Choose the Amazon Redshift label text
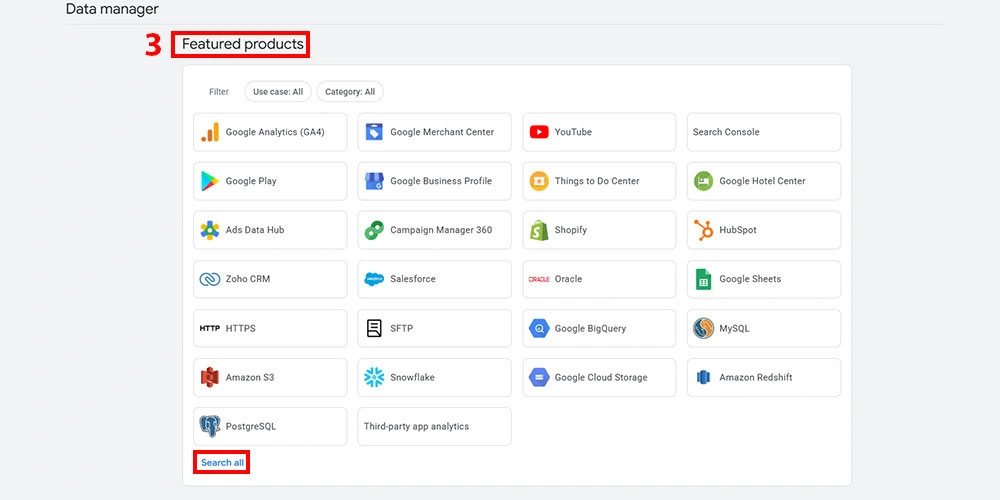Viewport: 1000px width, 500px height. tap(756, 378)
